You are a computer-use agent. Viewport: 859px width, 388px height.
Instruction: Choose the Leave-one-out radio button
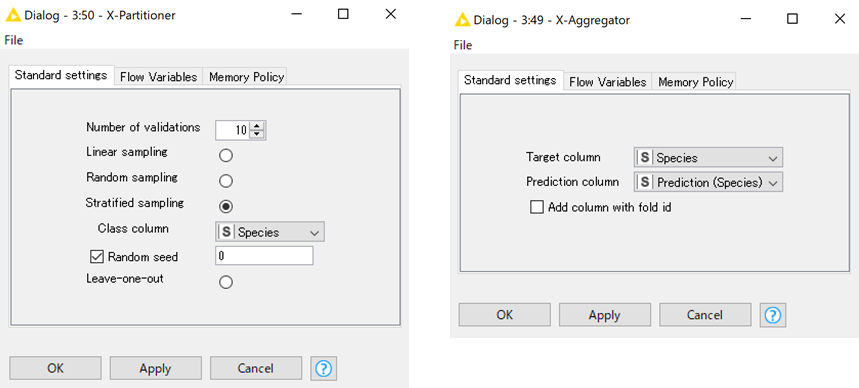pyautogui.click(x=226, y=282)
